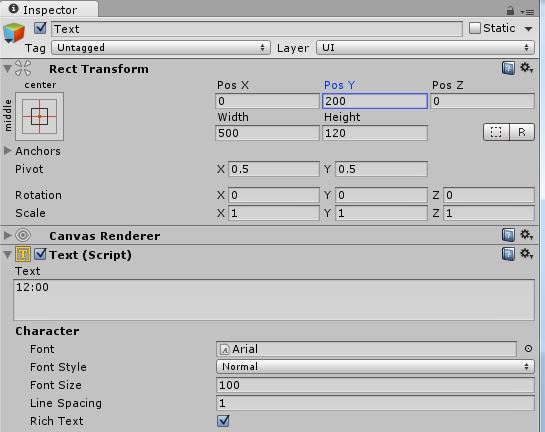Open the Inspector panel context menu
Image resolution: width=545 pixels, height=432 pixels.
527,12
